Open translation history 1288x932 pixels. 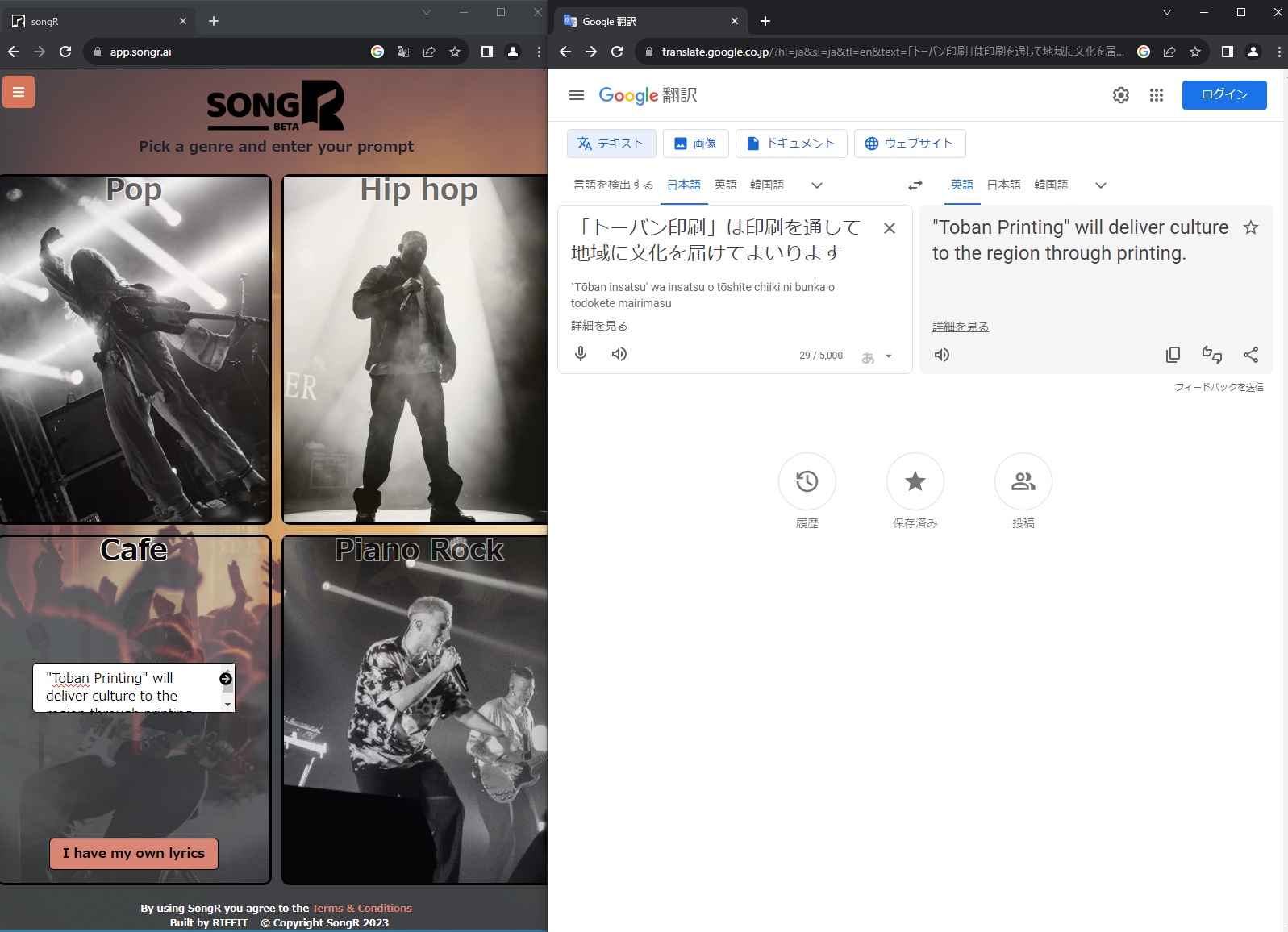click(807, 481)
